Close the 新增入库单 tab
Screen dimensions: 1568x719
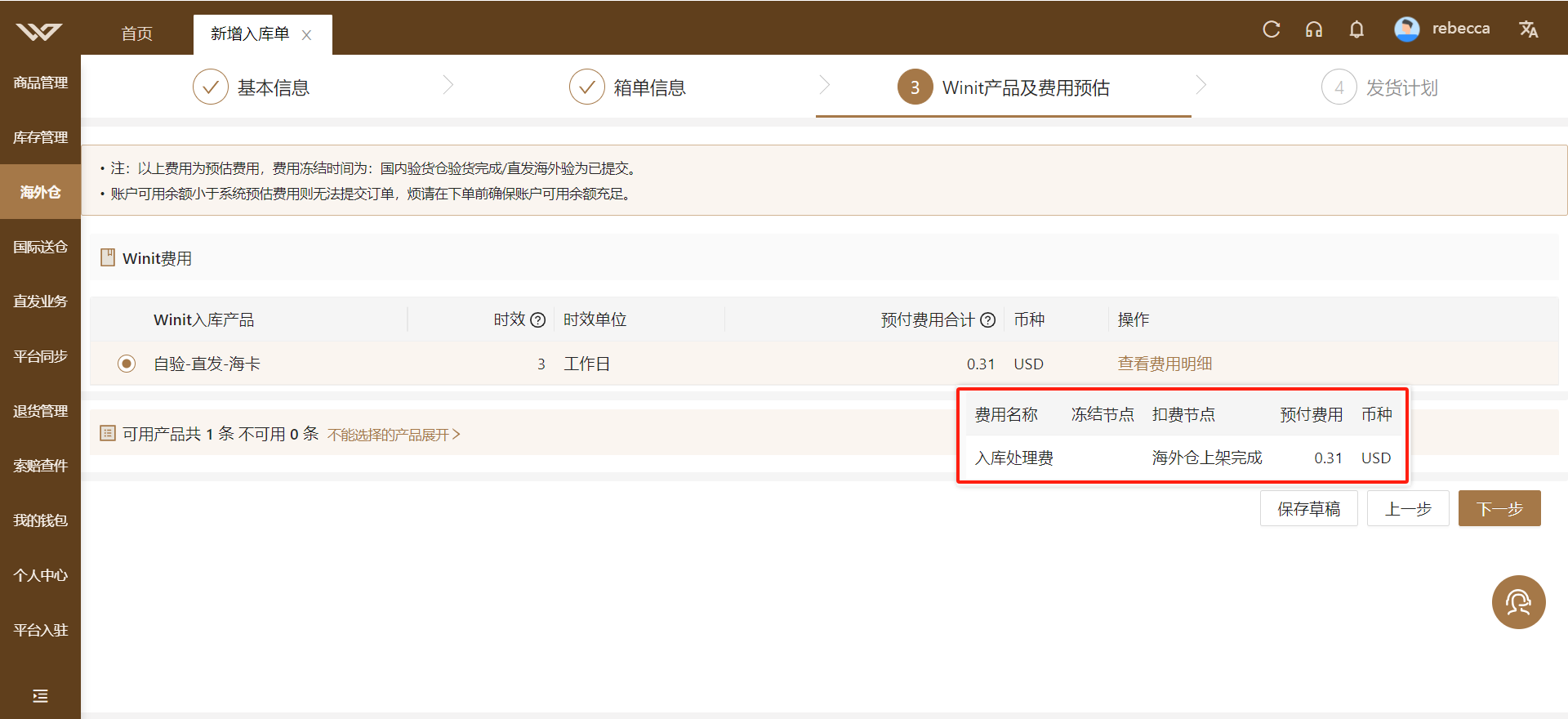(x=306, y=35)
